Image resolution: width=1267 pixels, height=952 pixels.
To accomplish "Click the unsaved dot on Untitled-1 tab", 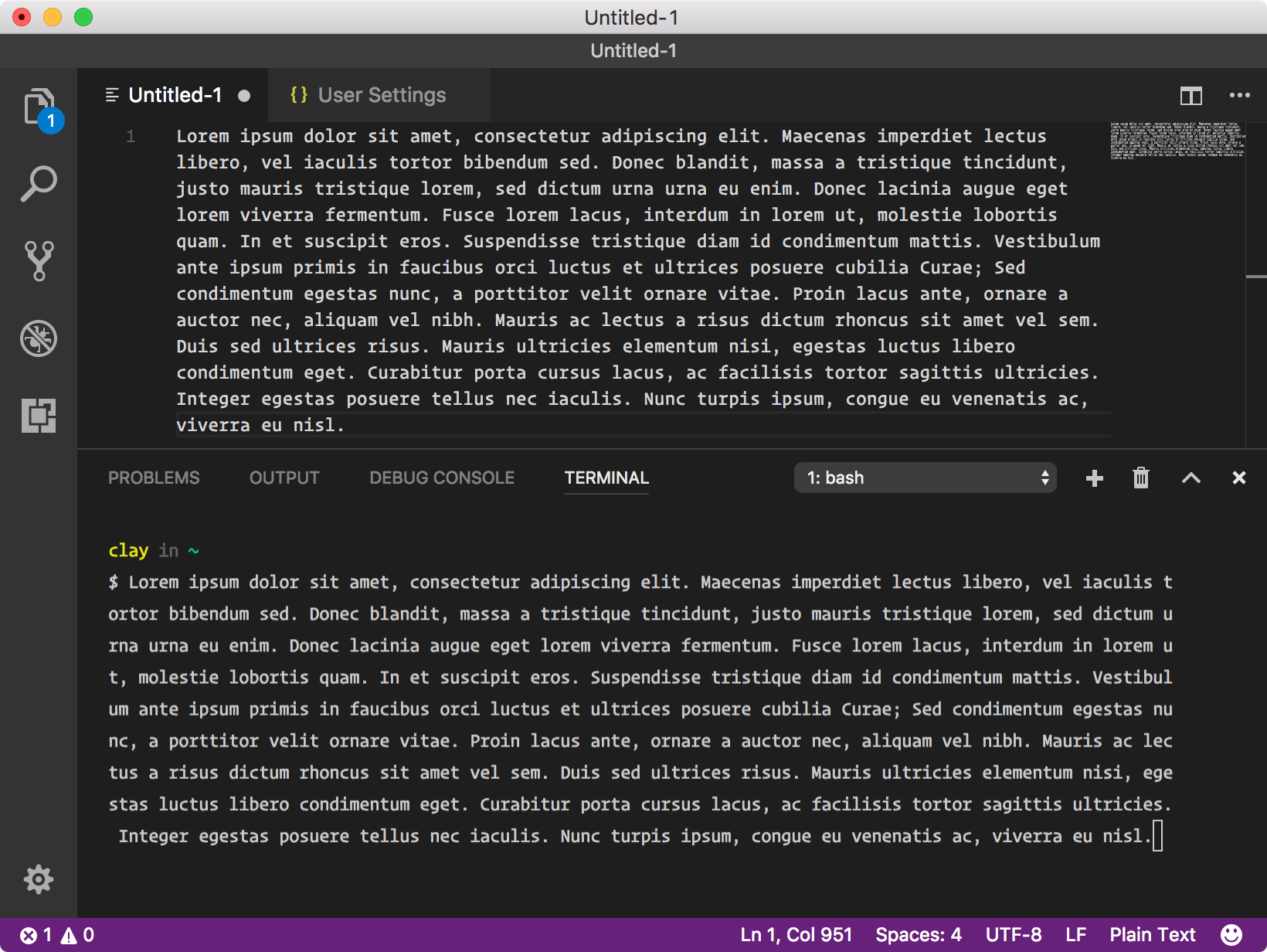I will pos(244,96).
